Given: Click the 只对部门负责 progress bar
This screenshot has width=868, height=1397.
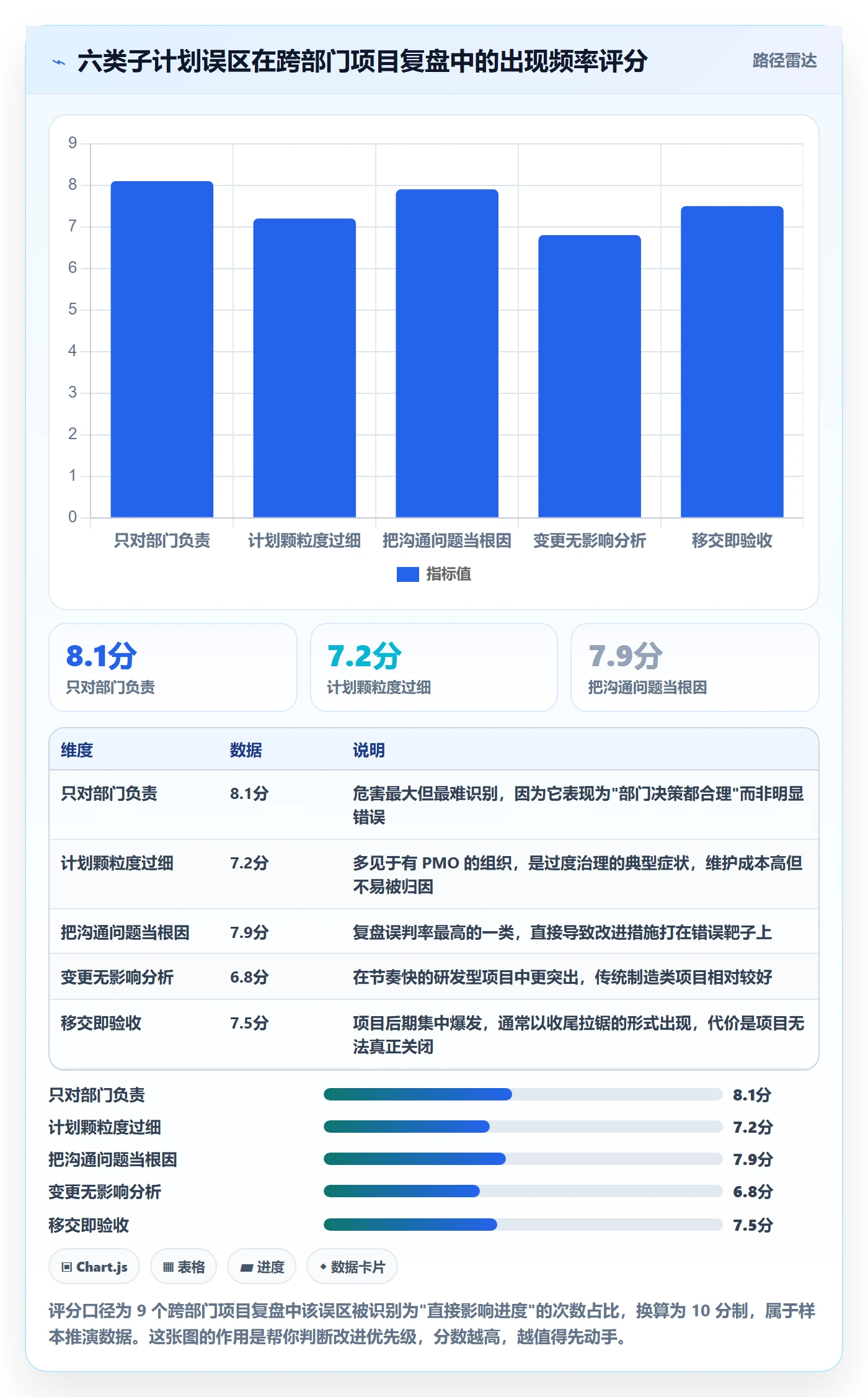Looking at the screenshot, I should click(x=523, y=1094).
